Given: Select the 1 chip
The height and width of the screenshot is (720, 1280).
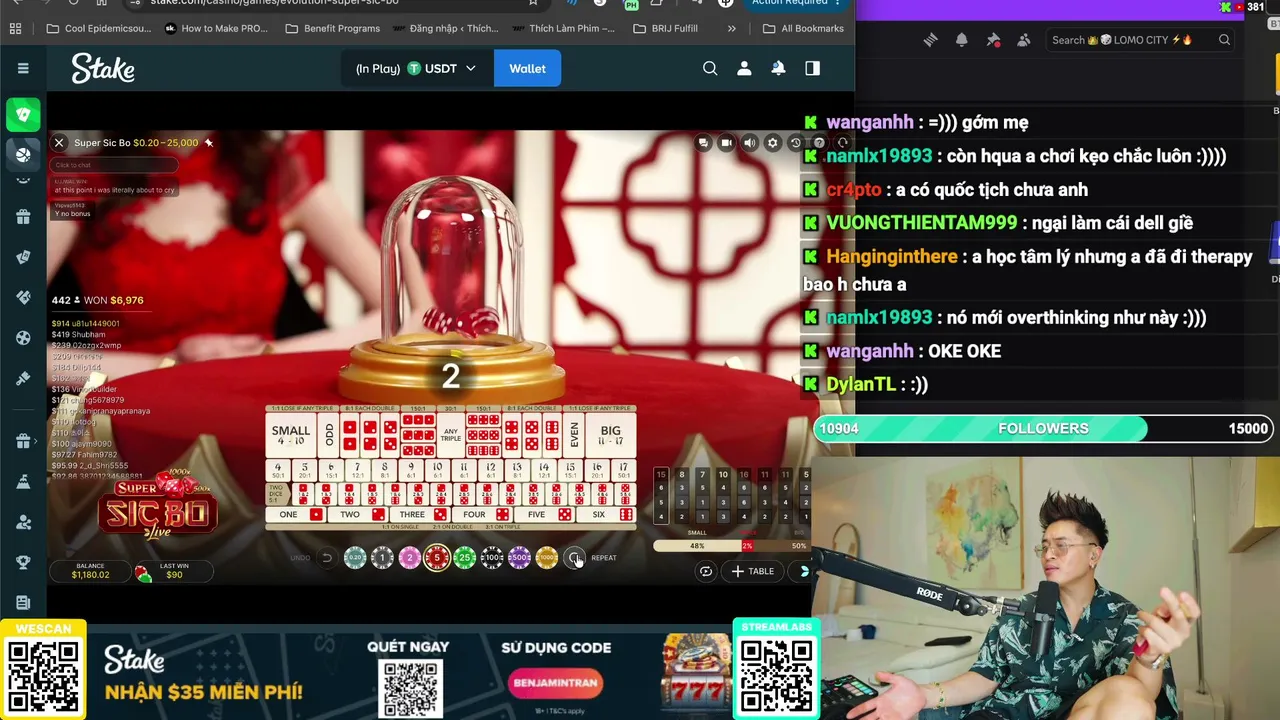Looking at the screenshot, I should [x=382, y=558].
